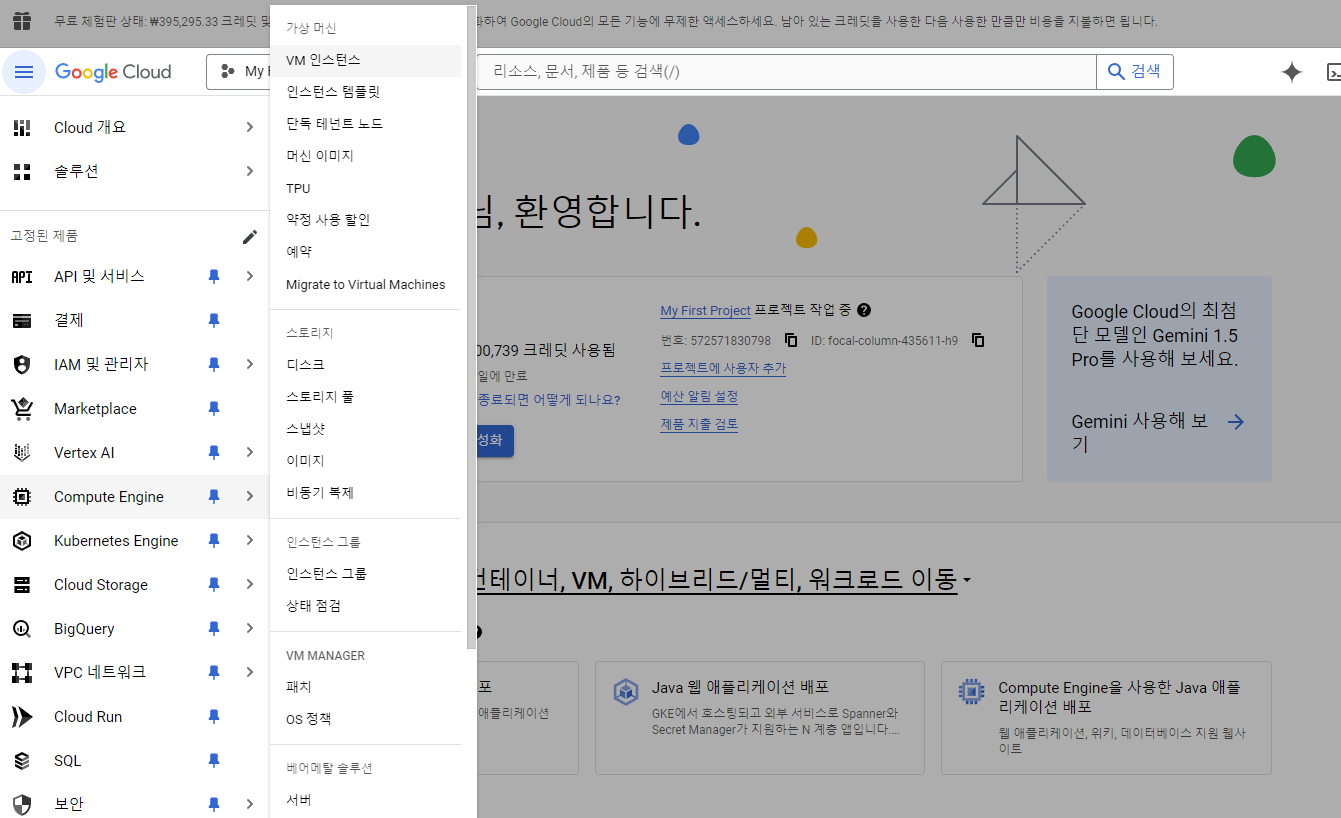Click the Compute Engine chip icon
Screen dimensions: 1341x818
coord(22,497)
